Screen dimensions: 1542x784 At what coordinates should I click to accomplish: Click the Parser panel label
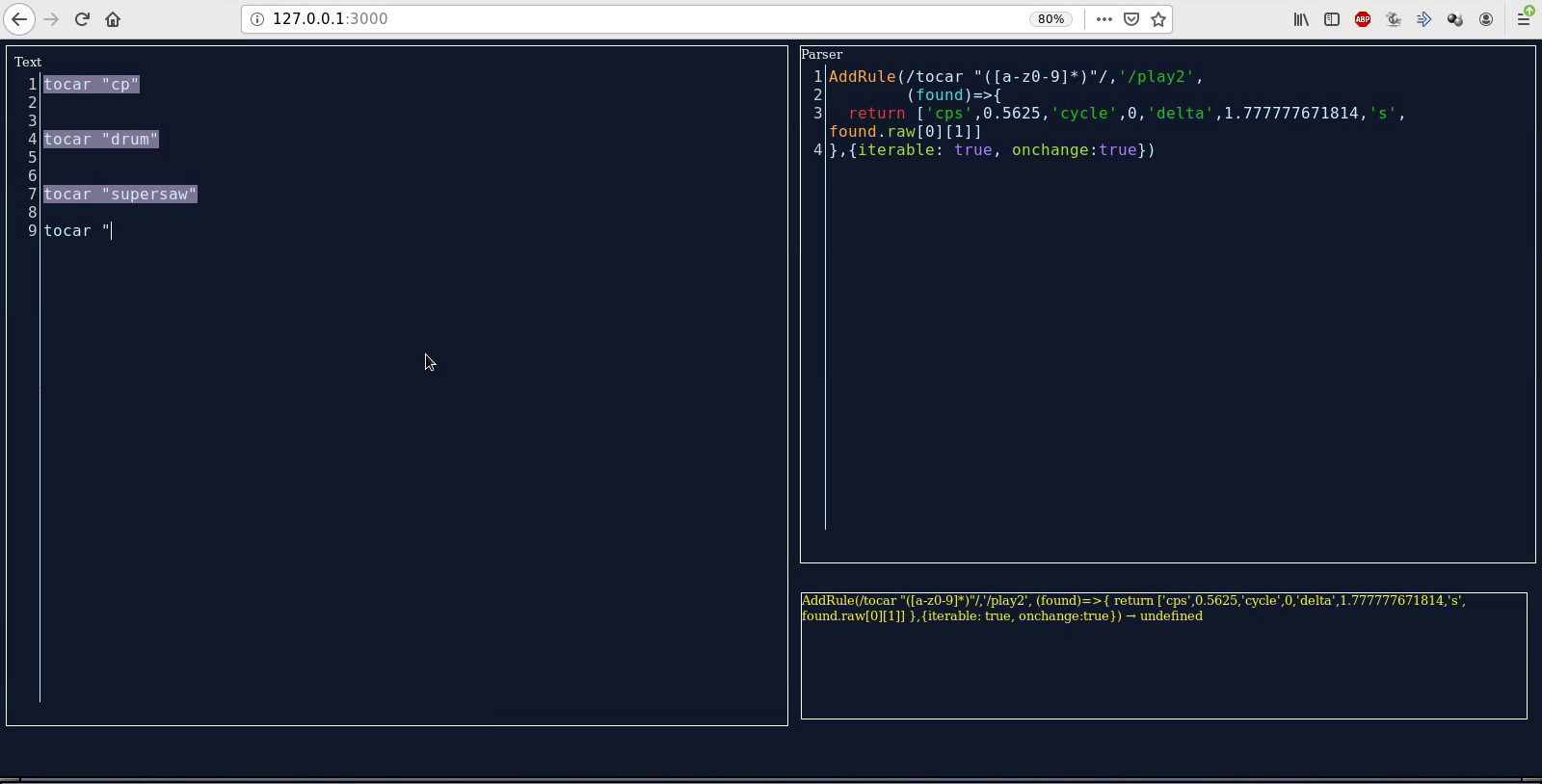click(x=821, y=54)
